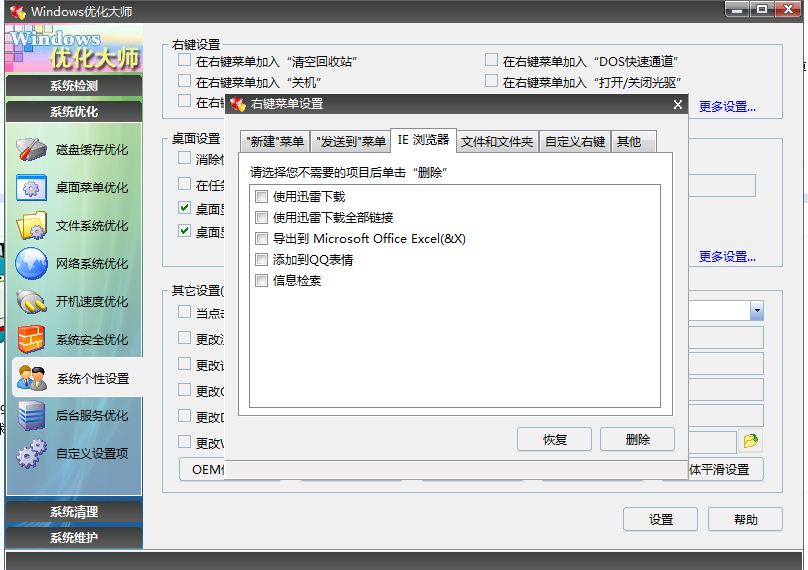Click the 右键菜单设置 dialog title icon
The height and width of the screenshot is (570, 808).
pyautogui.click(x=238, y=104)
